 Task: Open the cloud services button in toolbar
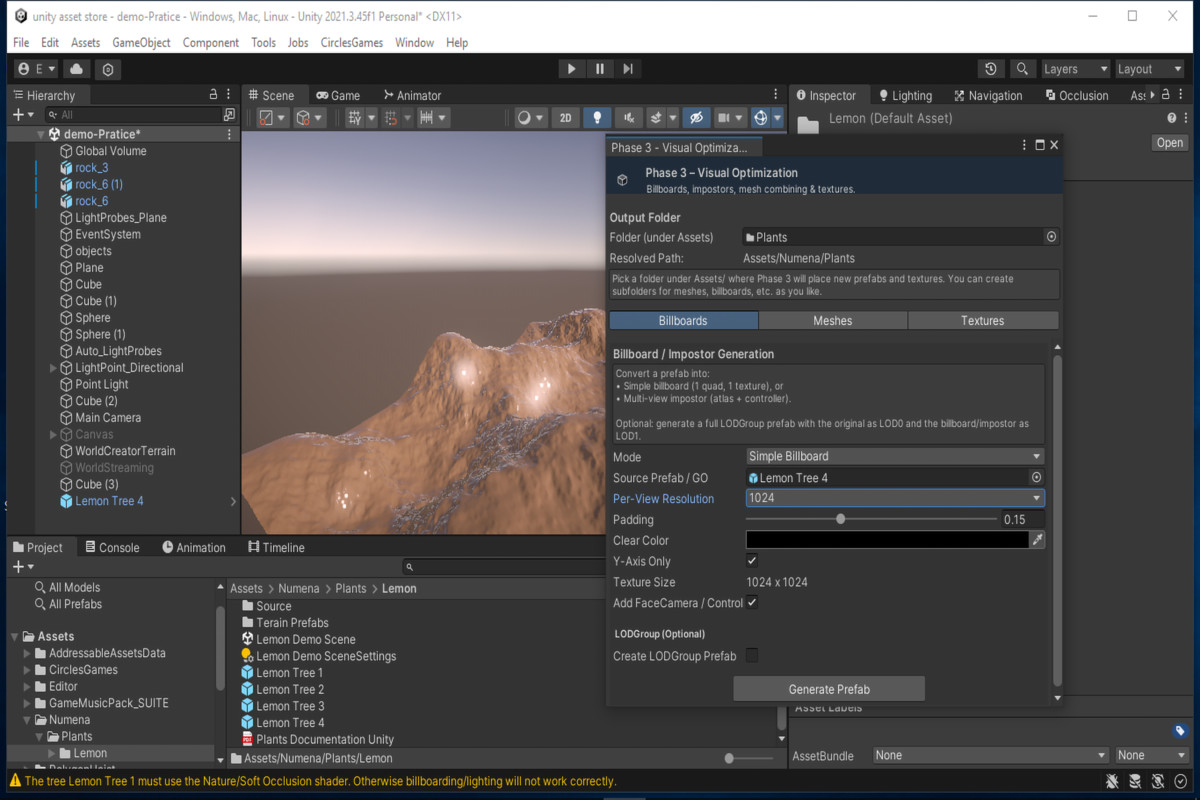coord(76,69)
